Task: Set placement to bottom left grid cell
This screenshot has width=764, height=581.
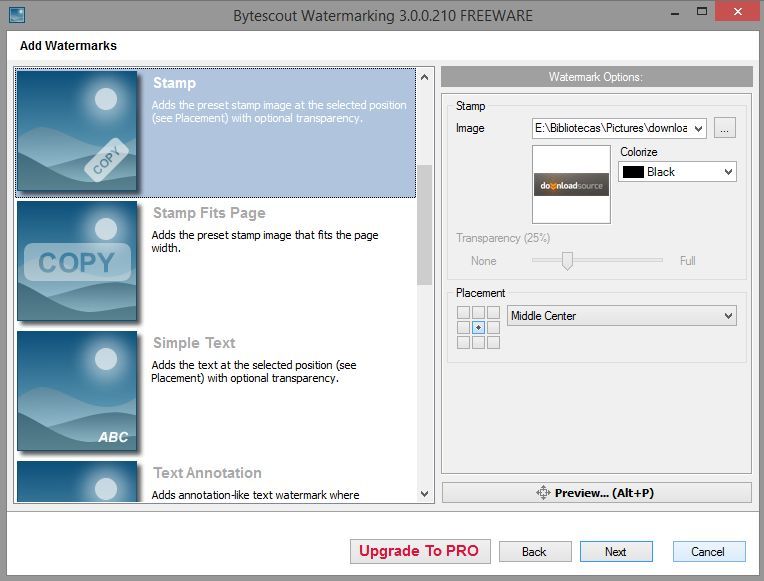Action: (463, 343)
